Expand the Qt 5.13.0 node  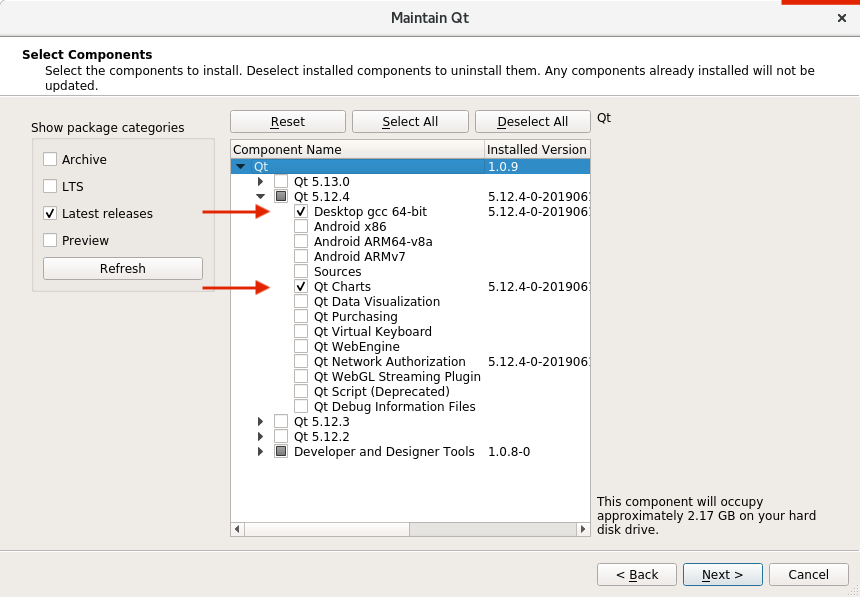pos(261,181)
